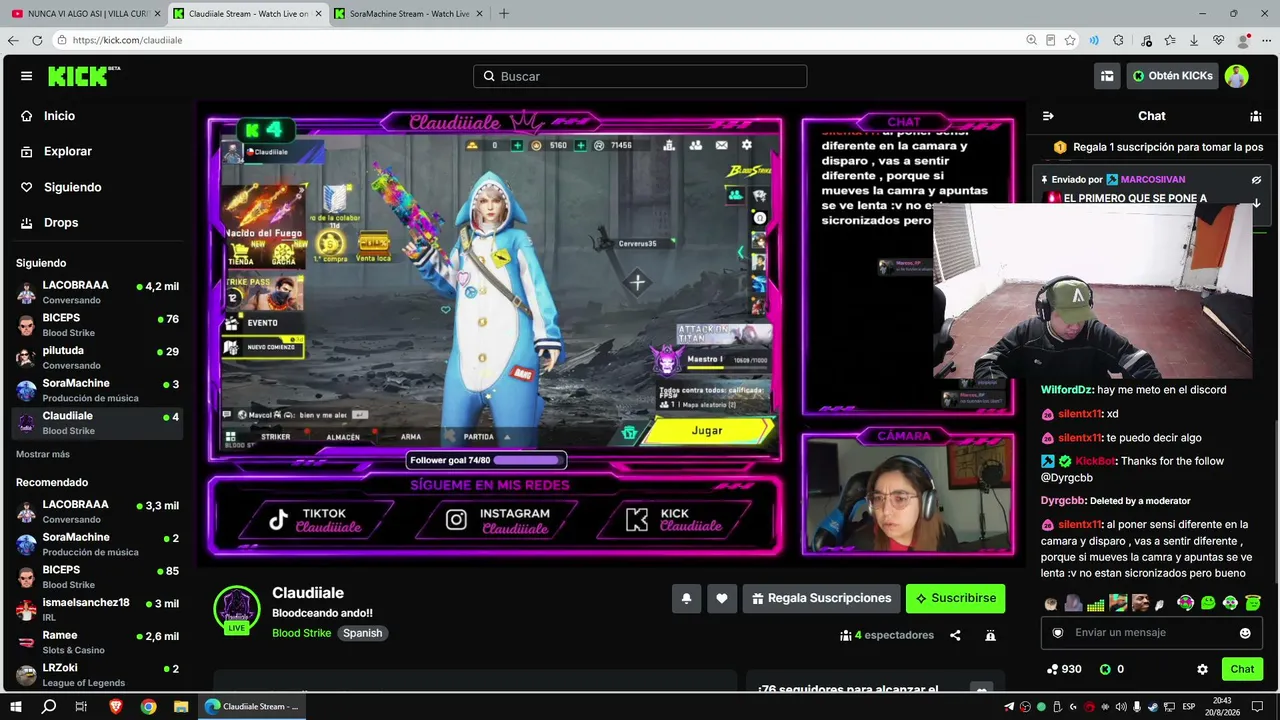This screenshot has width=1280, height=720.
Task: Toggle notifications bell for Claudiiale
Action: 686,599
